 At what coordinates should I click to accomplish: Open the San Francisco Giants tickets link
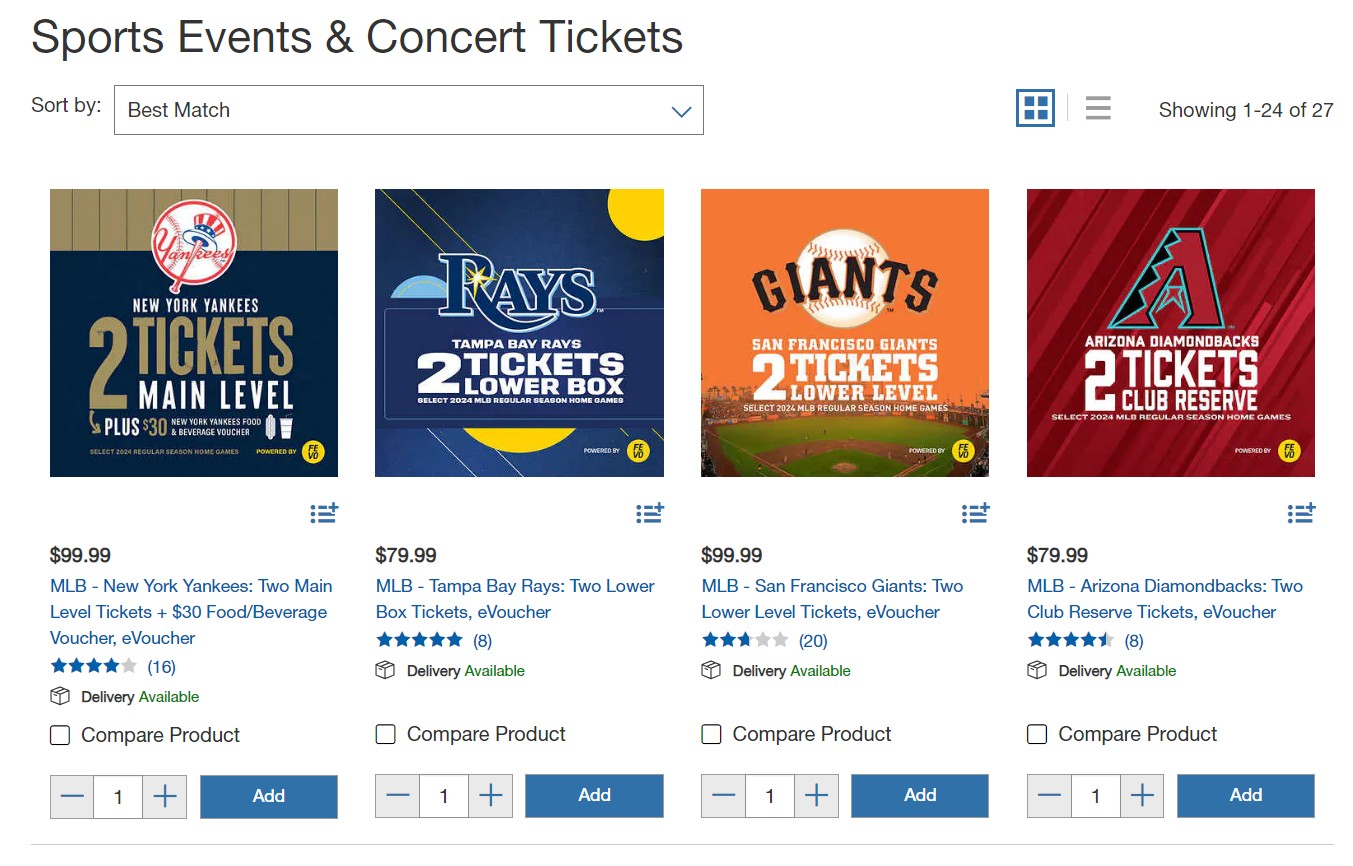click(832, 598)
